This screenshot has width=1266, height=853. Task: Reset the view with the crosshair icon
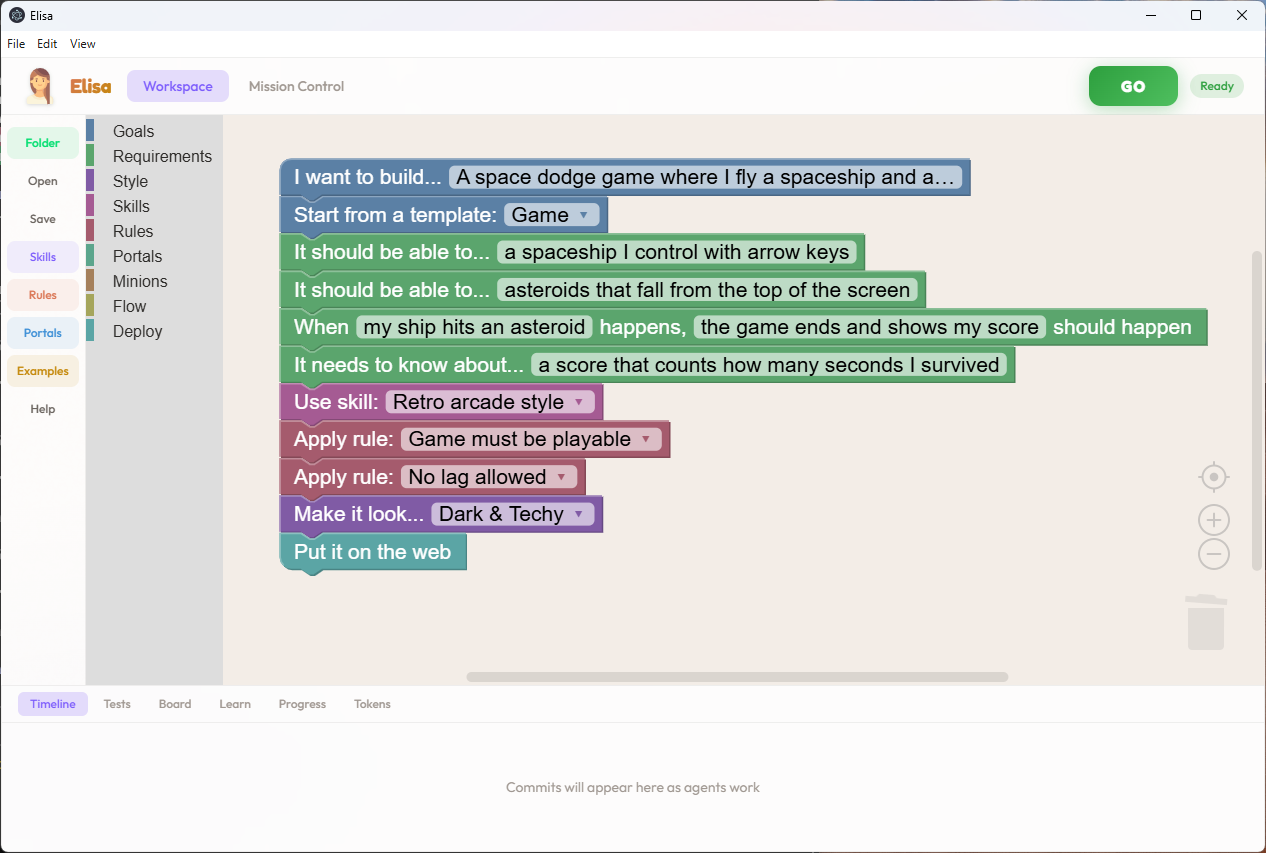(1213, 477)
